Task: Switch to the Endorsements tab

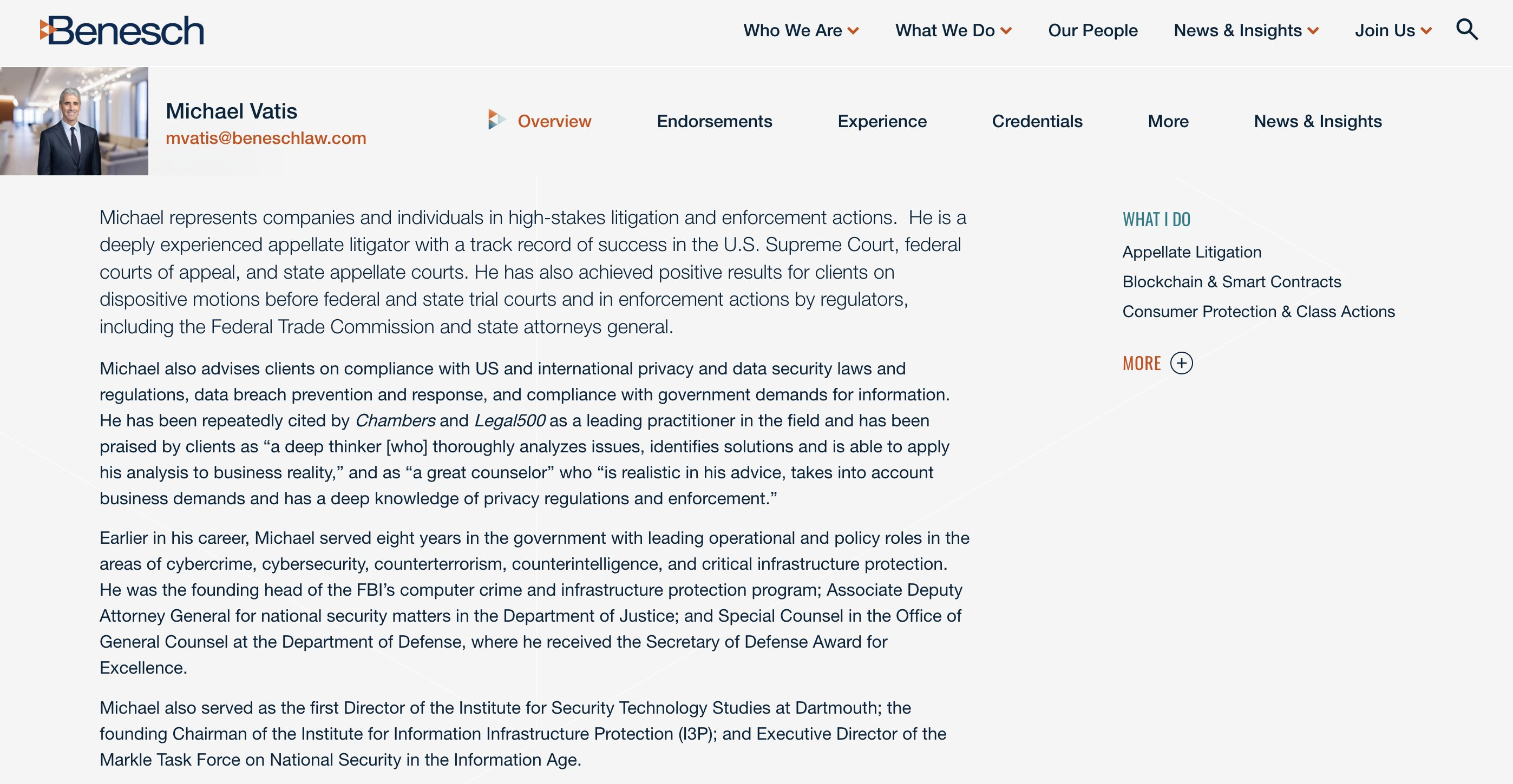Action: click(x=713, y=121)
